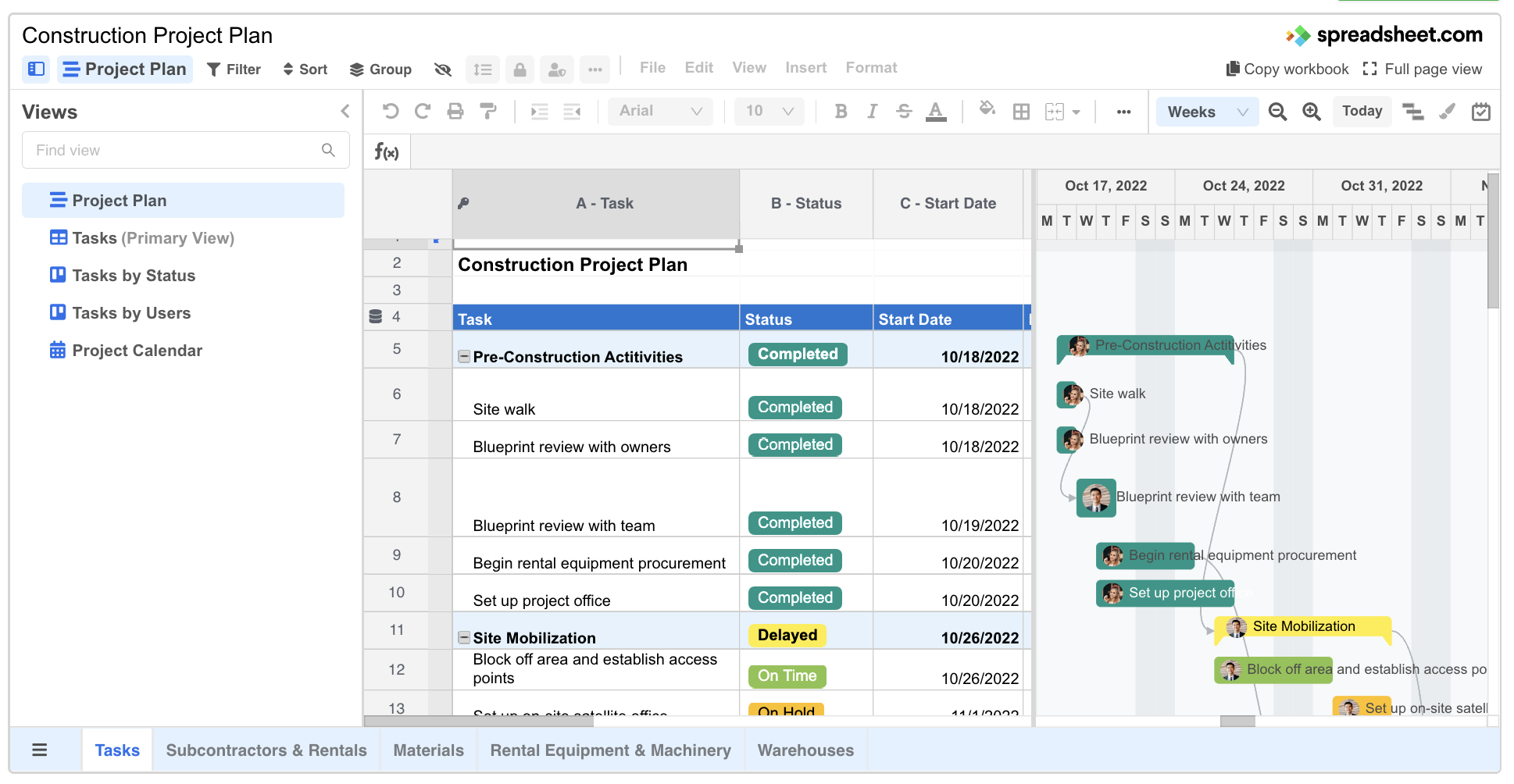1514x784 pixels.
Task: Collapse the Pre-Construction Actitivities group
Action: tap(462, 356)
